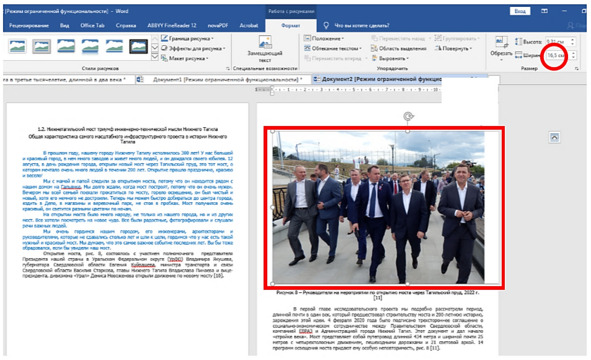Switch to the Office Tab ribbon tab
591x360 pixels.
point(92,26)
